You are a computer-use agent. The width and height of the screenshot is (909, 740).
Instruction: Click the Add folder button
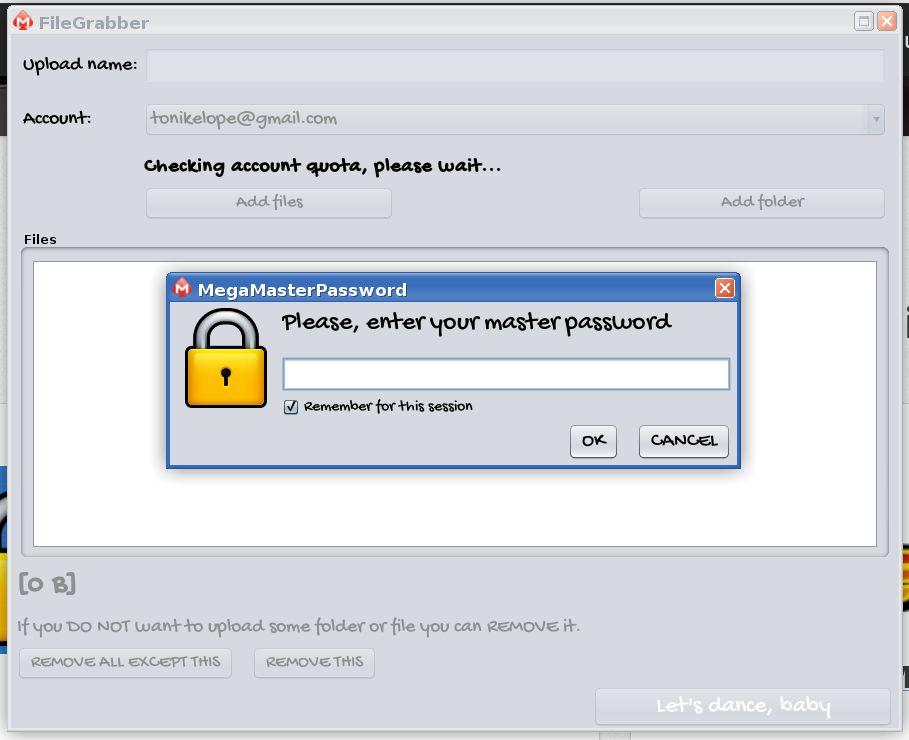pyautogui.click(x=762, y=203)
